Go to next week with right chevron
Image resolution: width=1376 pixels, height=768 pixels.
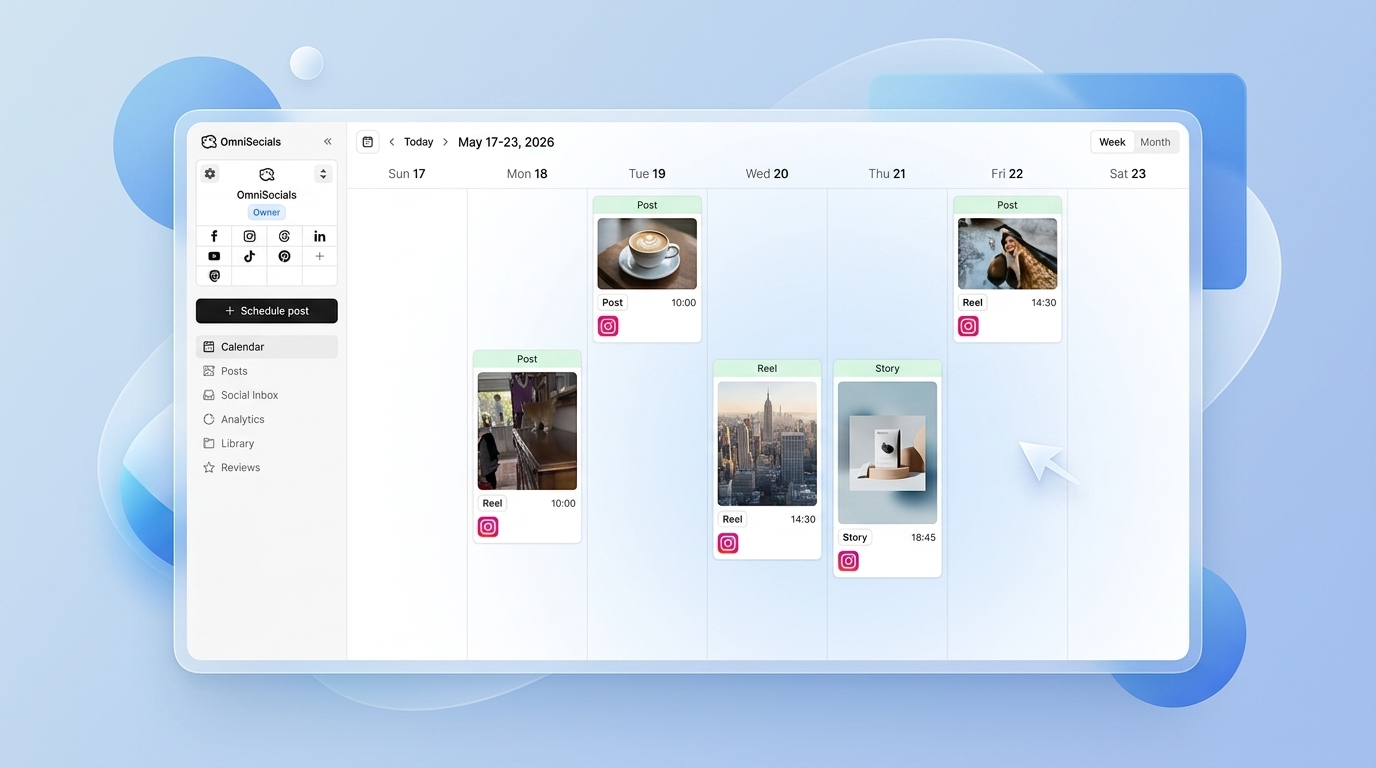tap(446, 142)
